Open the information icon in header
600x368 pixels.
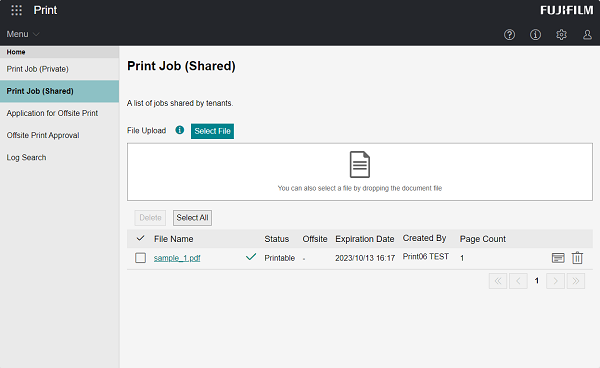coord(535,35)
